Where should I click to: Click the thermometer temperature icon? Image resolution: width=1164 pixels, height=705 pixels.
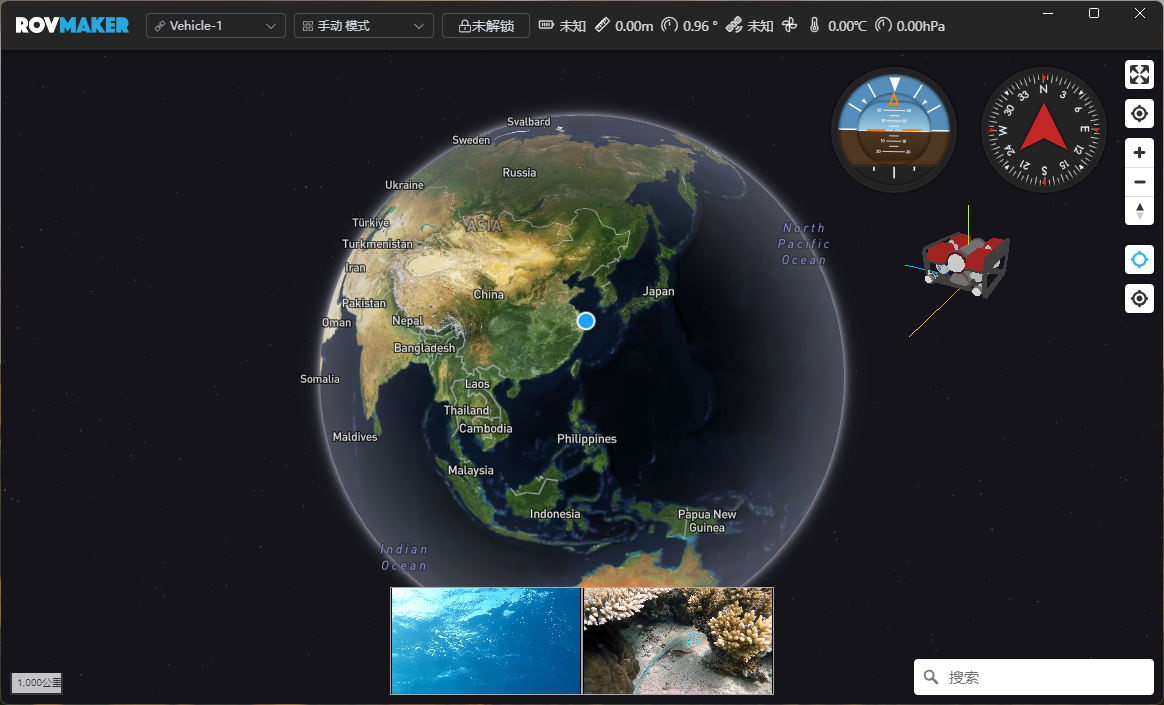[814, 25]
